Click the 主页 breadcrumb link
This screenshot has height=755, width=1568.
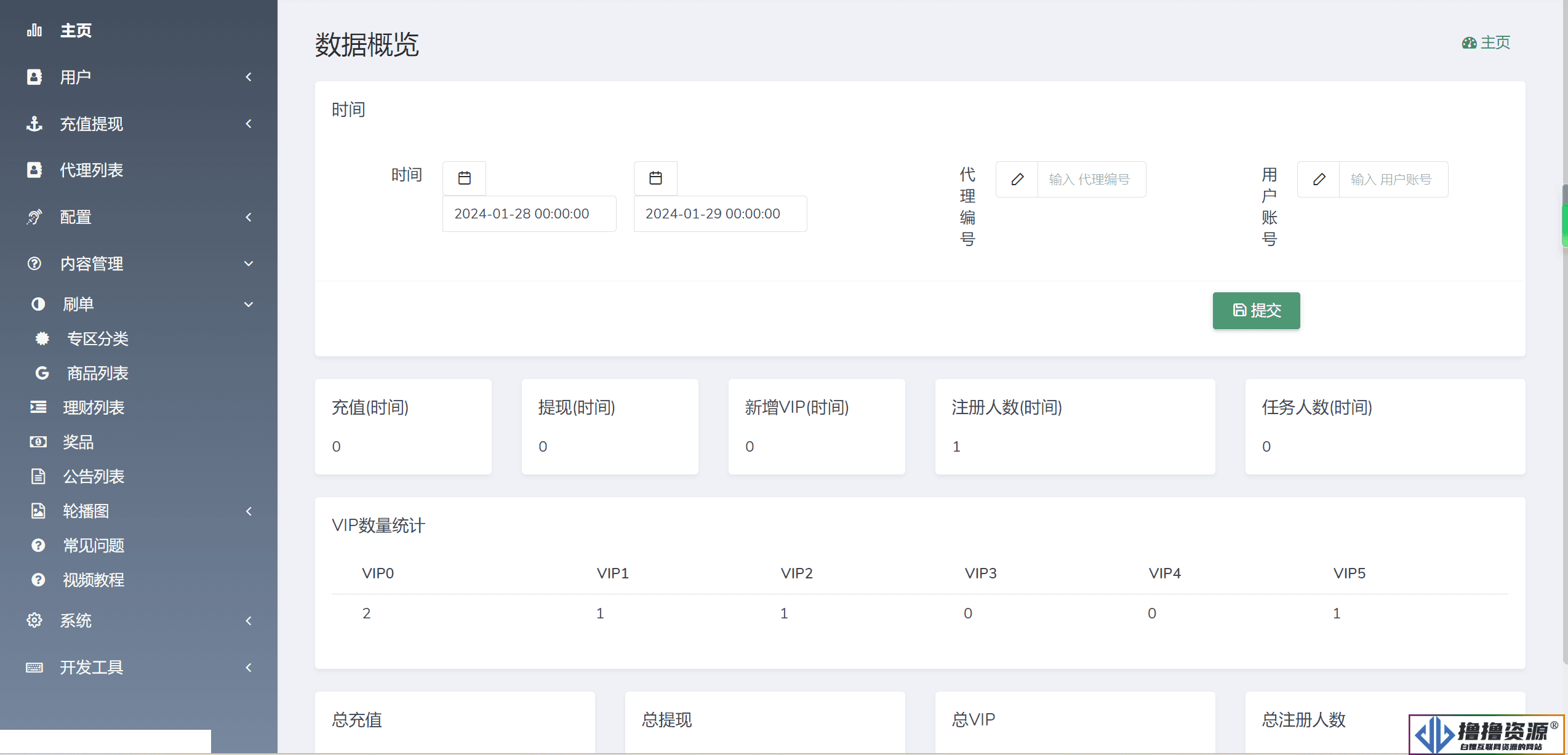pos(1495,42)
